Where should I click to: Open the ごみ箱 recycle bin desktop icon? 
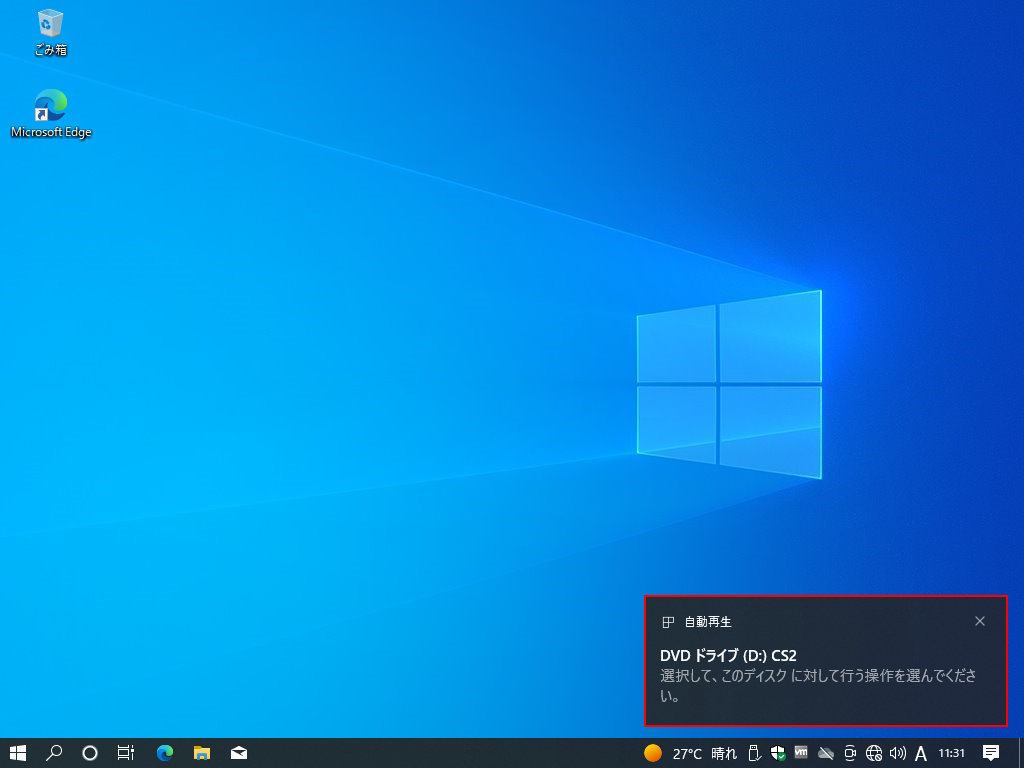(51, 33)
